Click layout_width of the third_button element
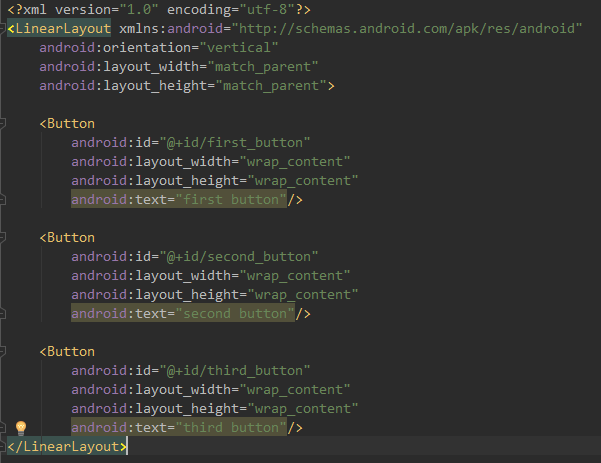 click(211, 389)
